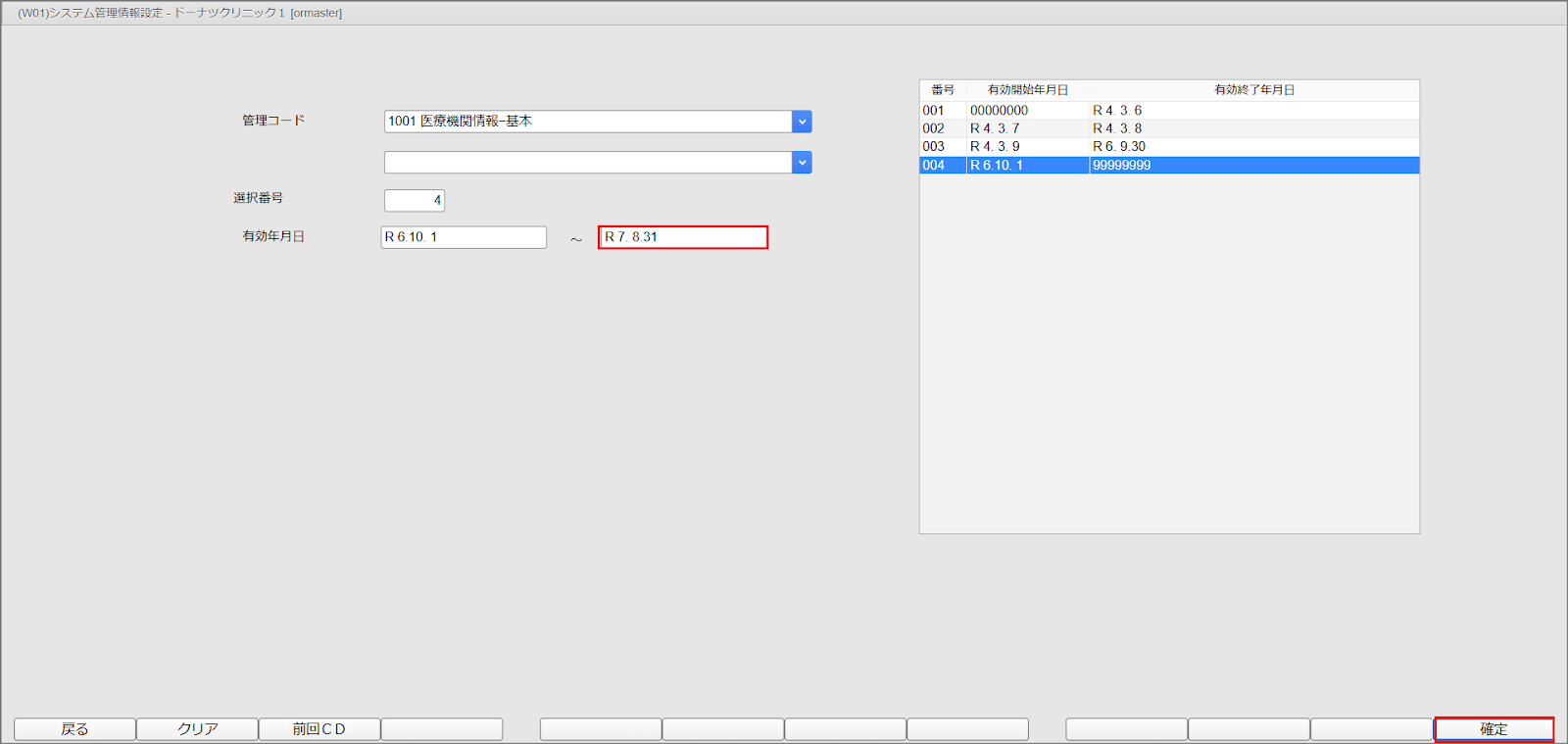Click the 番号 column header
Screen dimensions: 1568x744
point(943,90)
